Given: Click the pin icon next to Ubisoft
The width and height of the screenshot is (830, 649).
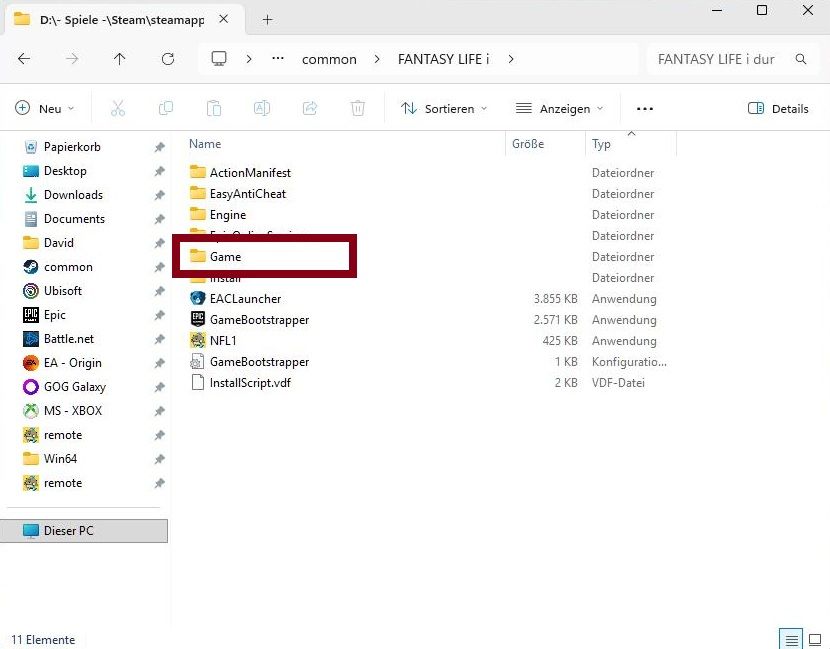Looking at the screenshot, I should (159, 291).
